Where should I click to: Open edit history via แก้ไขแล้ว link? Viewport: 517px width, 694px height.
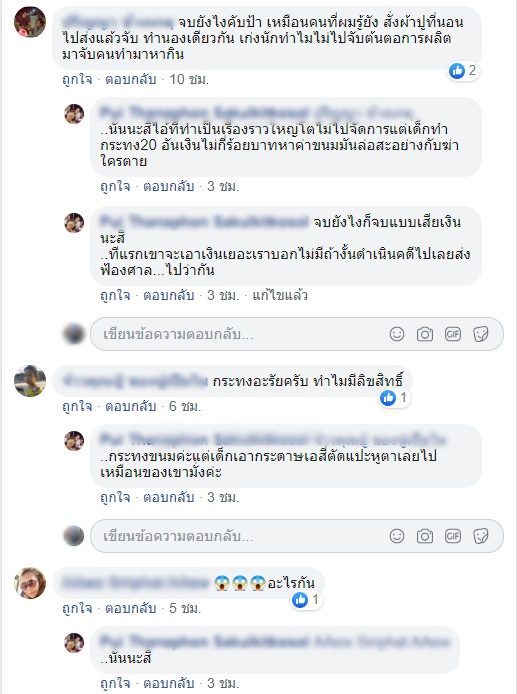point(280,295)
